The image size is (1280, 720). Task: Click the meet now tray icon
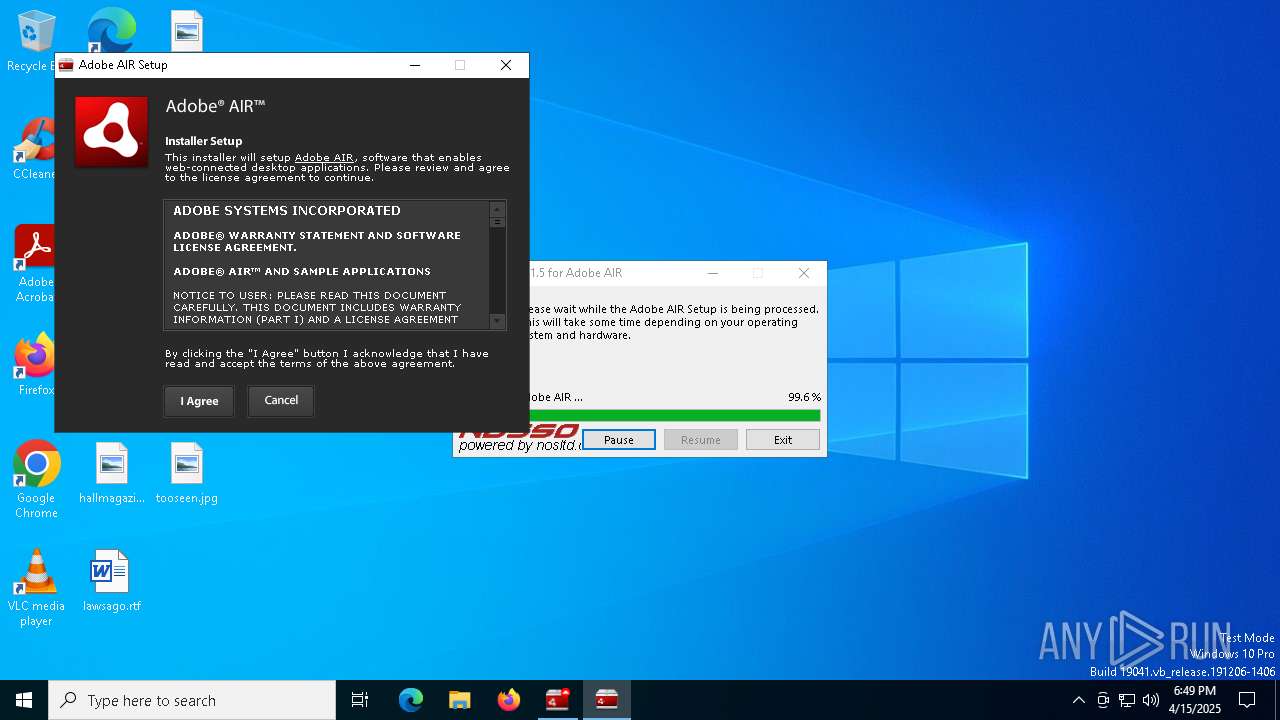pyautogui.click(x=1103, y=700)
